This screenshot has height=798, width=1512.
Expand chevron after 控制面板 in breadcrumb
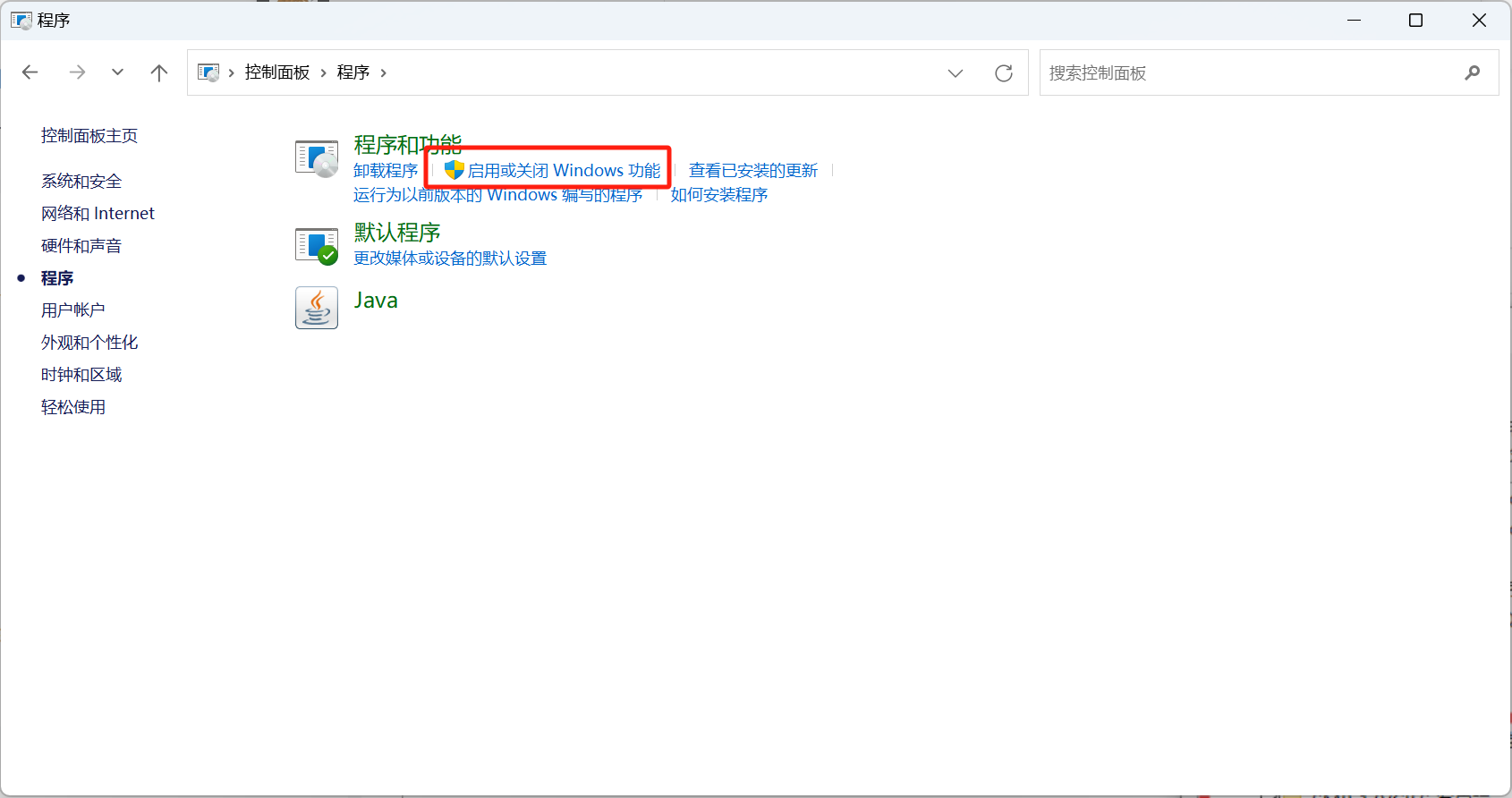pyautogui.click(x=323, y=72)
